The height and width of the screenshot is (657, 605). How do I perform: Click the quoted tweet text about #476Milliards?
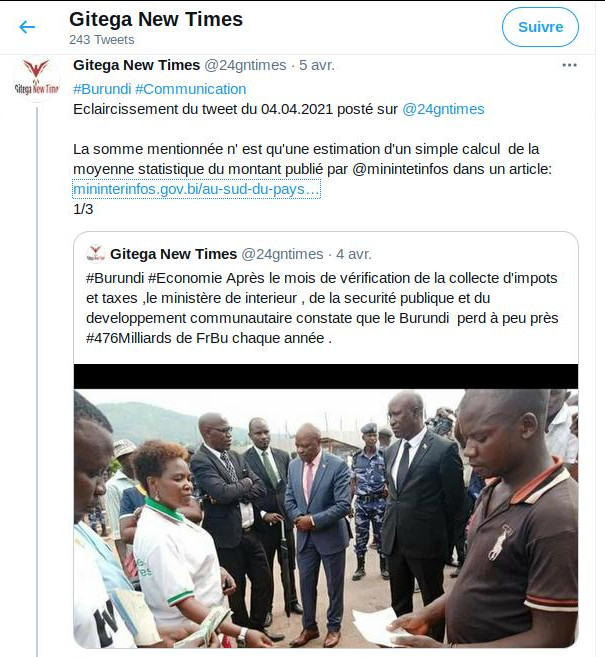[x=322, y=308]
